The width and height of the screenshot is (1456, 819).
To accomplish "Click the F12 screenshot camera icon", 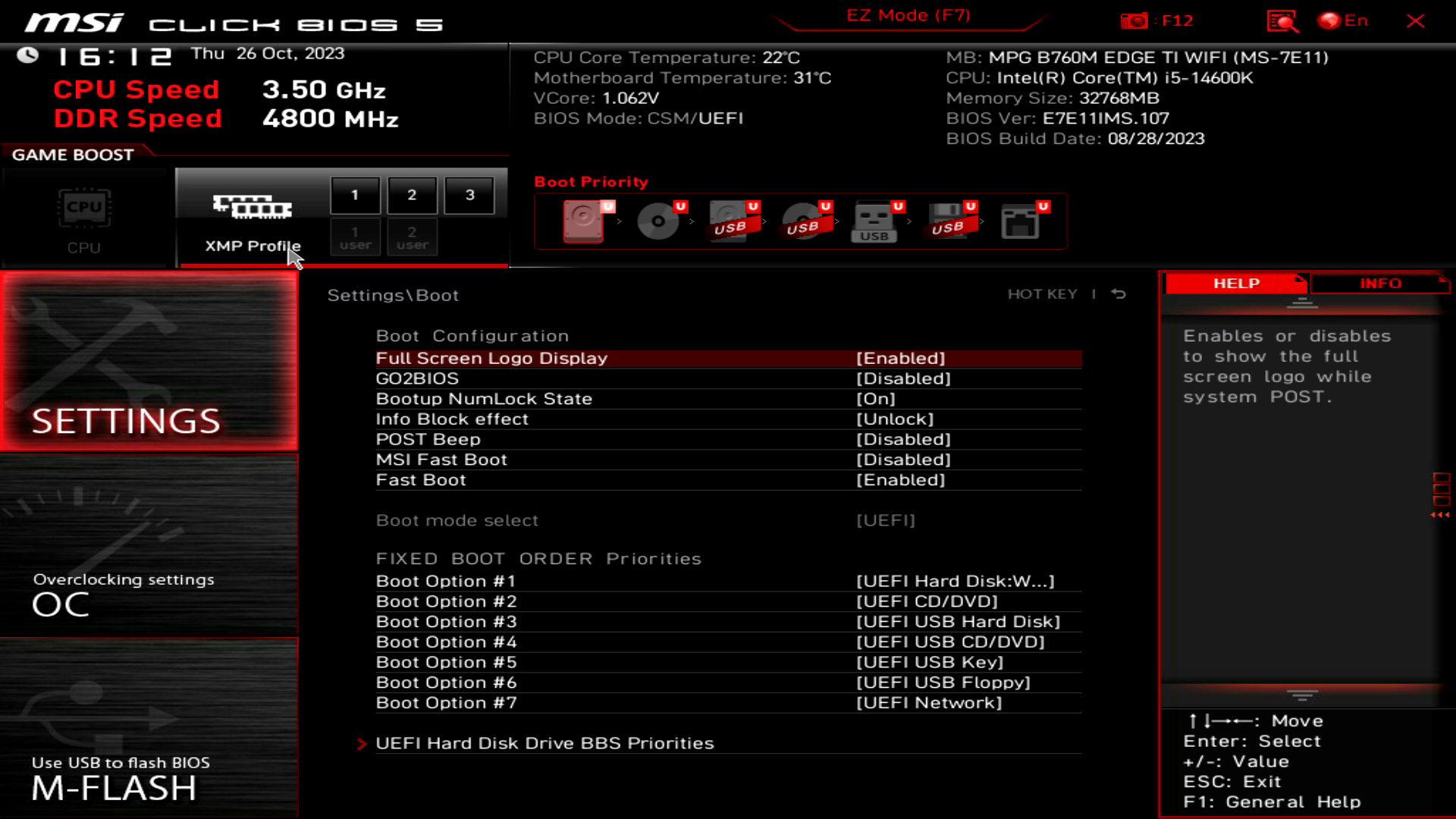I will pyautogui.click(x=1134, y=20).
